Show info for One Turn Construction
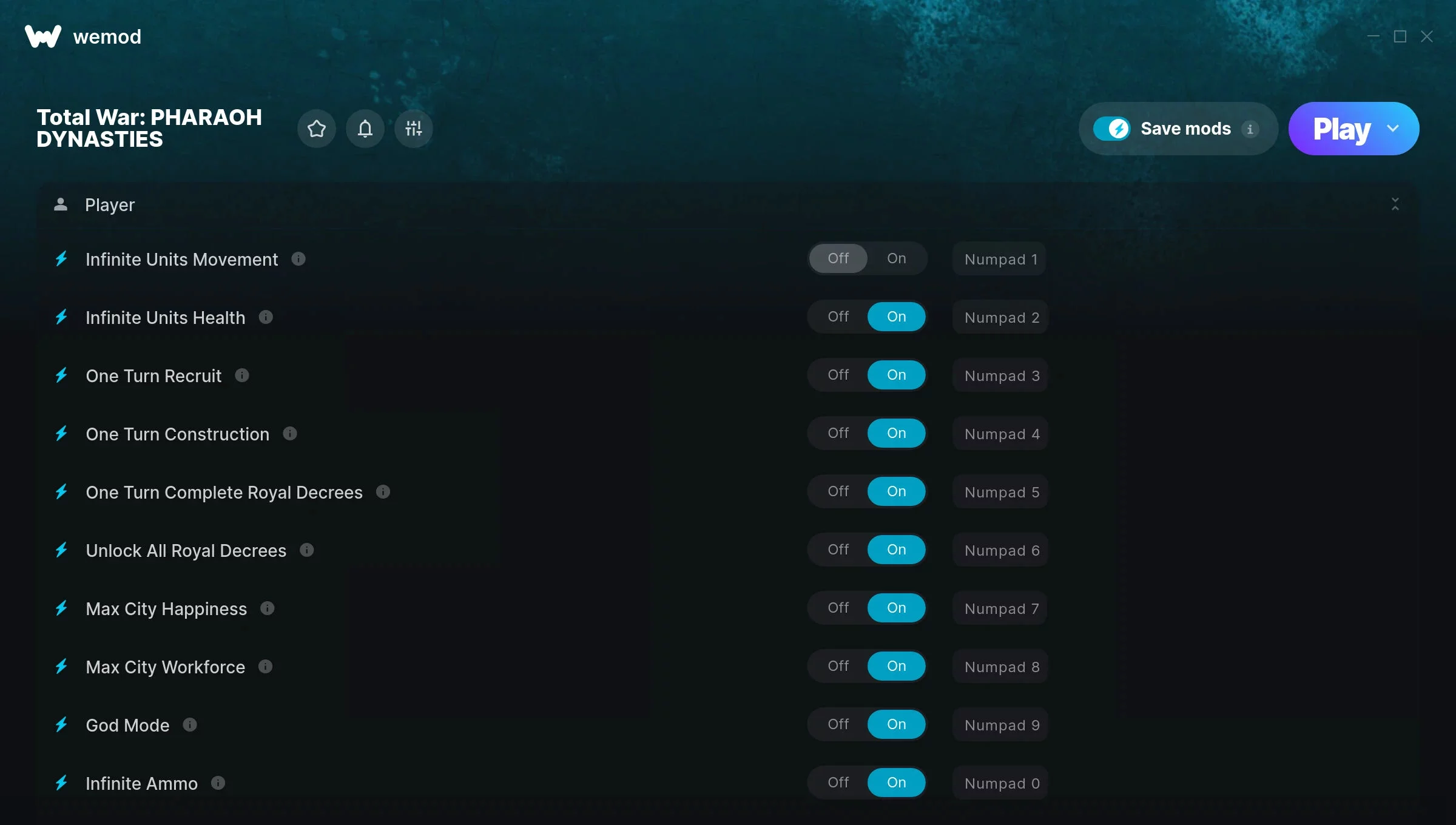Viewport: 1456px width, 825px height. click(x=290, y=434)
